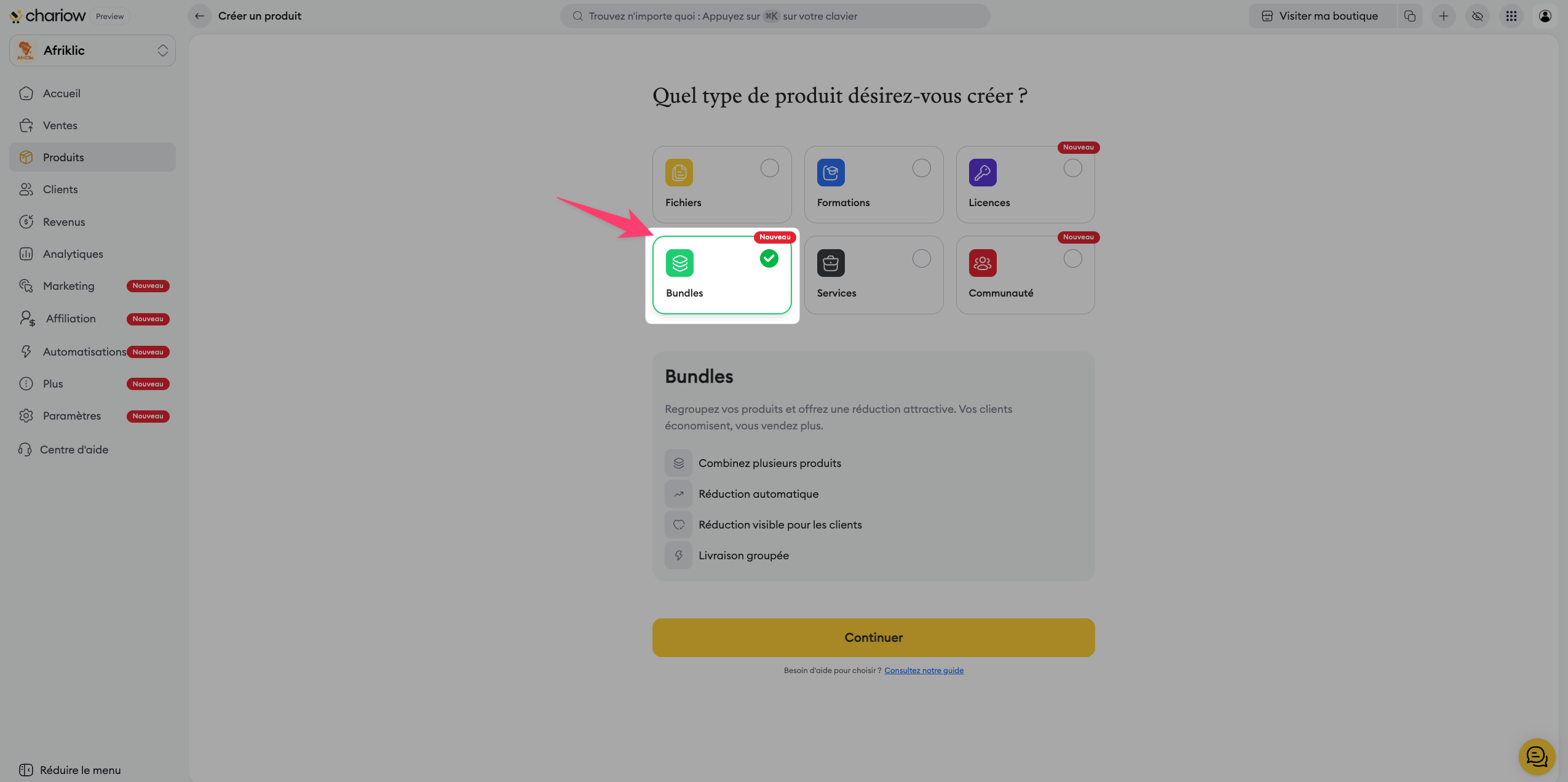Select the Formations radio button

pyautogui.click(x=921, y=168)
